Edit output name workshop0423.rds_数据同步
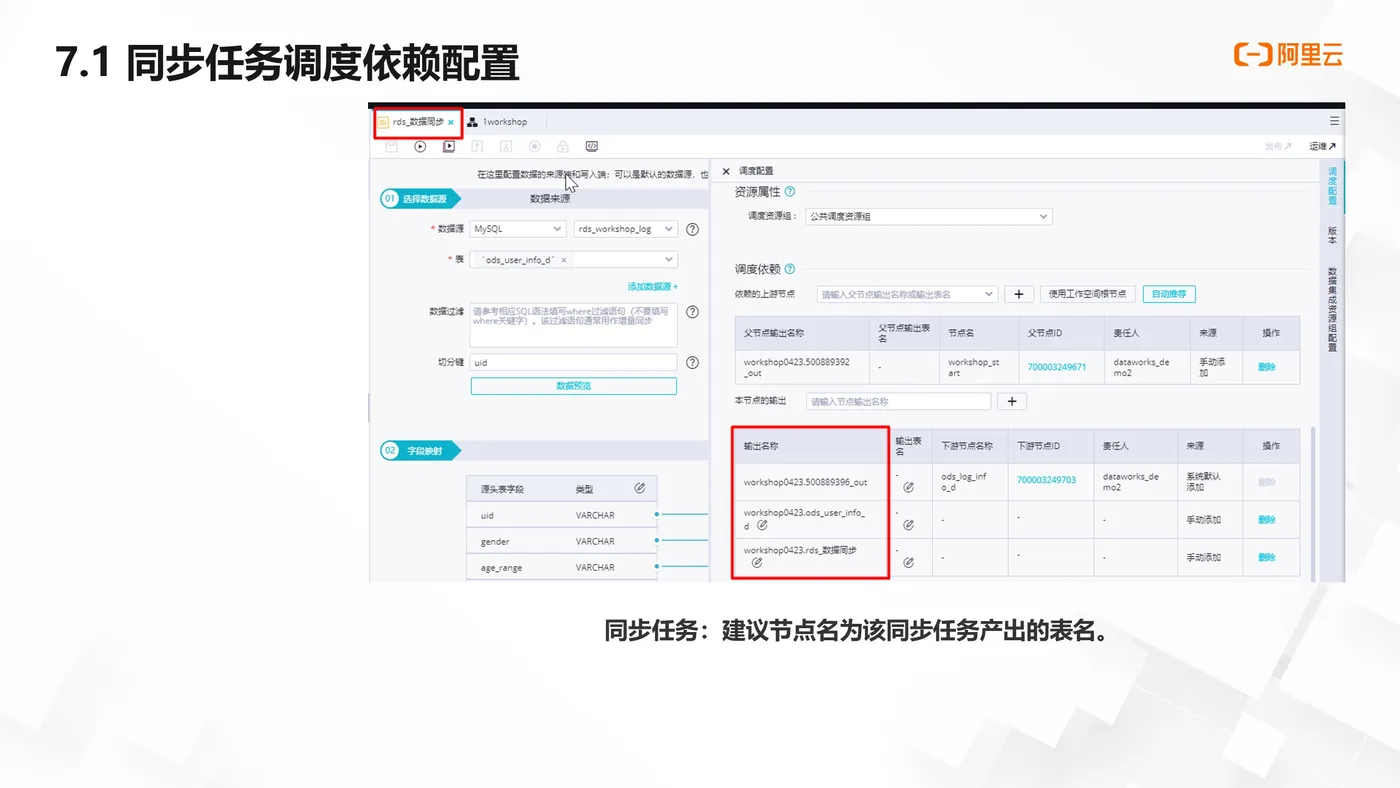Image resolution: width=1400 pixels, height=788 pixels. tap(757, 563)
